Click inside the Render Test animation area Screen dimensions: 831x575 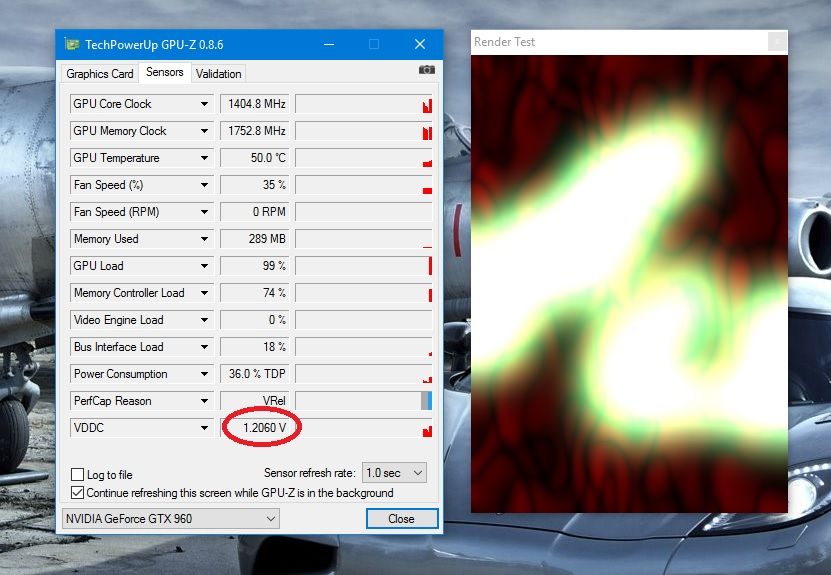click(629, 284)
